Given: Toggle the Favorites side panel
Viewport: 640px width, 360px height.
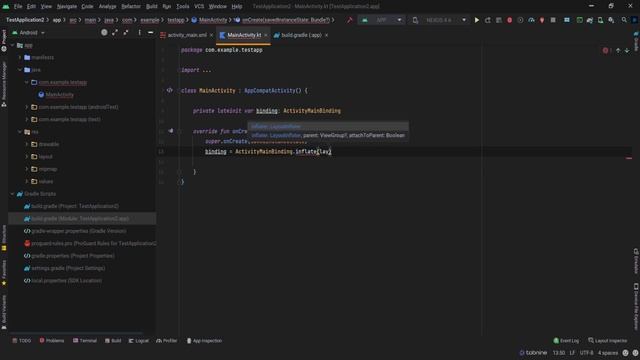Looking at the screenshot, I should [4, 273].
